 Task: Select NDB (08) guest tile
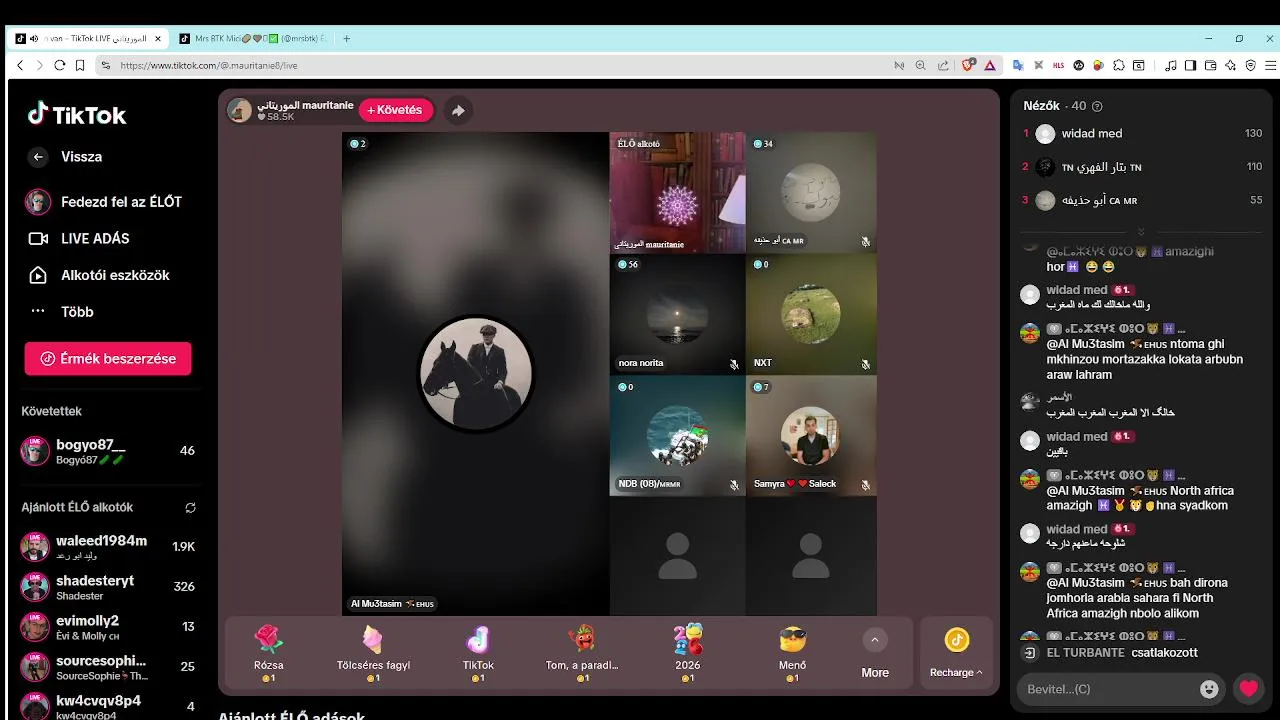pyautogui.click(x=677, y=435)
